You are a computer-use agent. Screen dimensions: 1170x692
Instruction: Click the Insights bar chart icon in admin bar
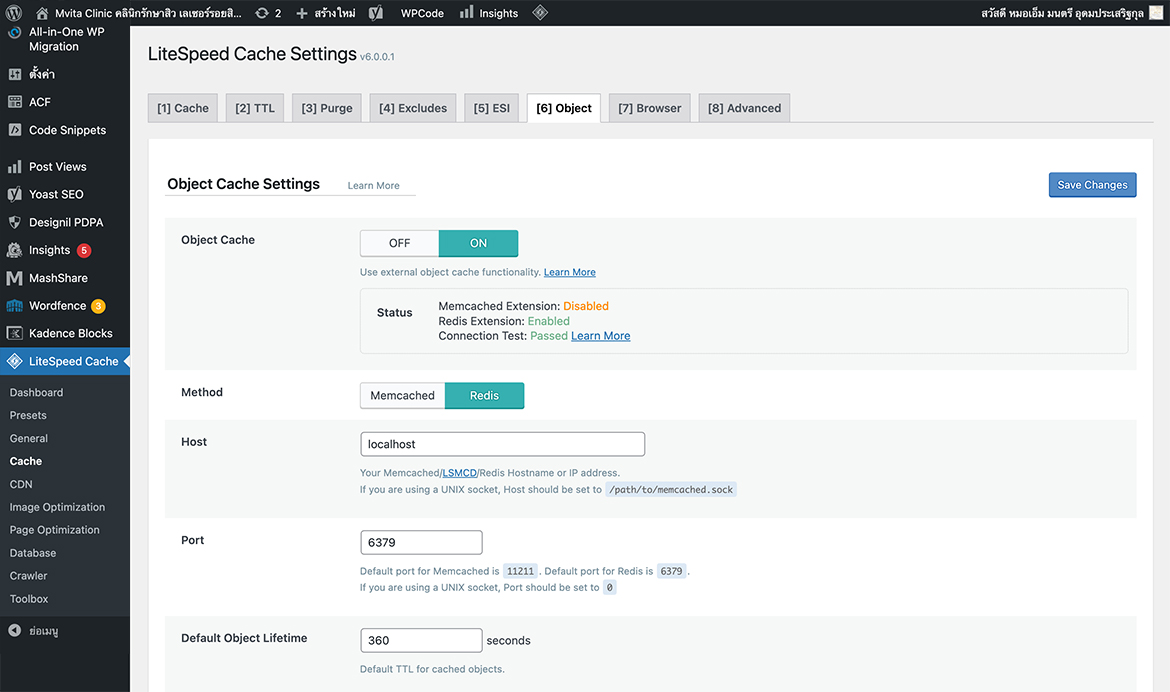tap(466, 12)
